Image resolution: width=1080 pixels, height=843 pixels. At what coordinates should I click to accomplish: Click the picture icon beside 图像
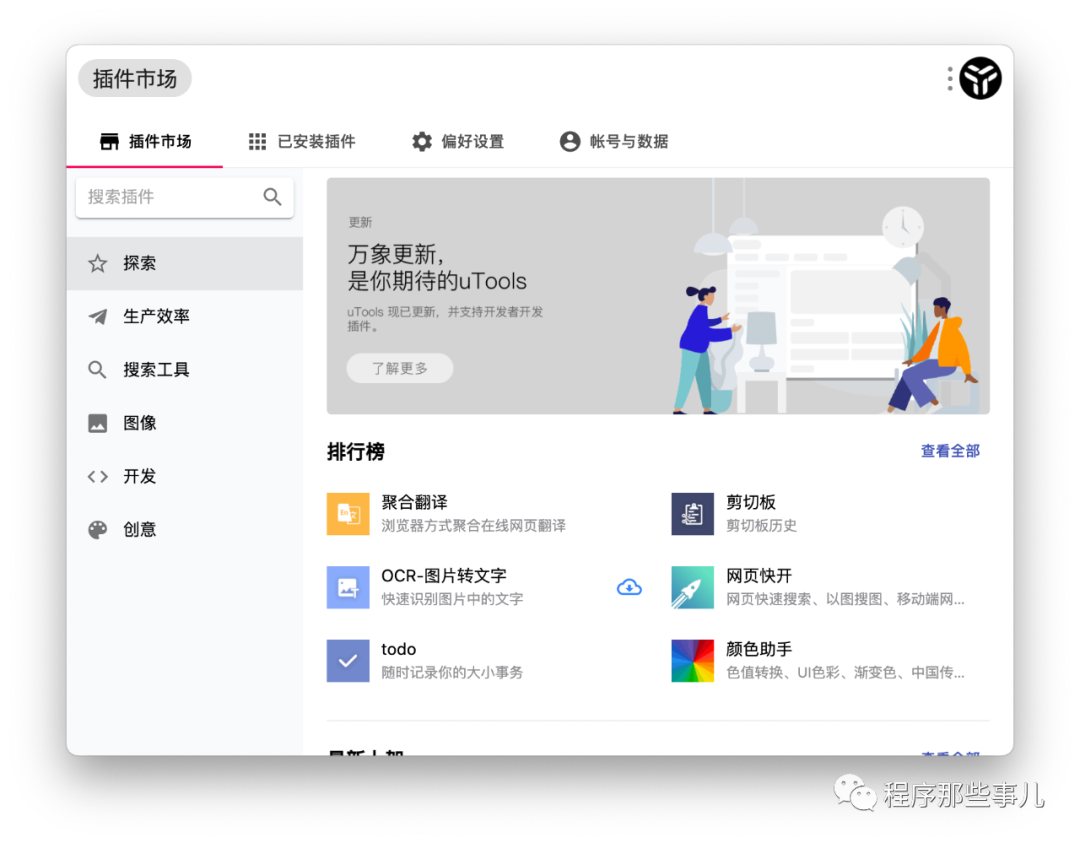(x=98, y=423)
